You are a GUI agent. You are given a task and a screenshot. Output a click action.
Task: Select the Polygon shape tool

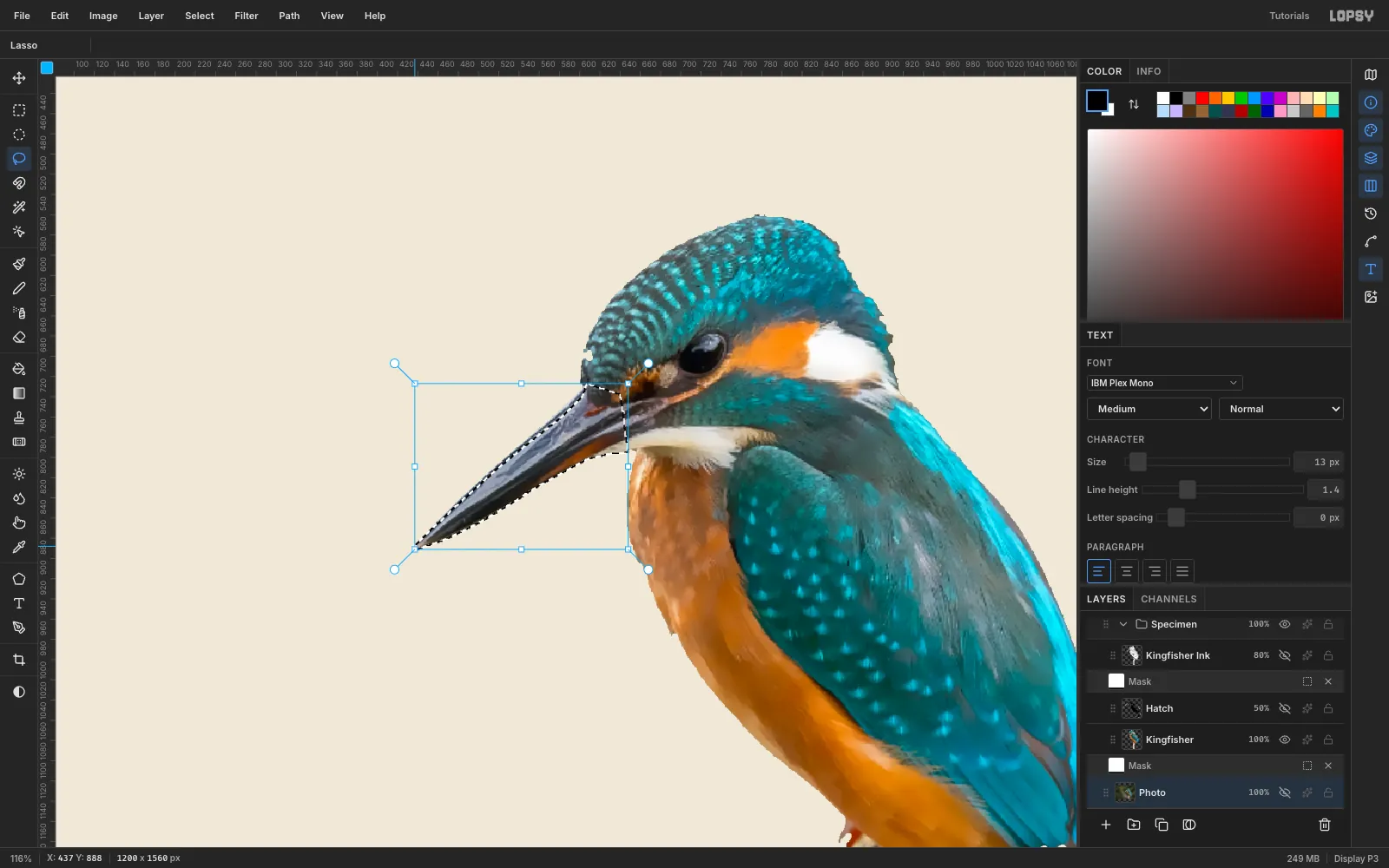(19, 579)
